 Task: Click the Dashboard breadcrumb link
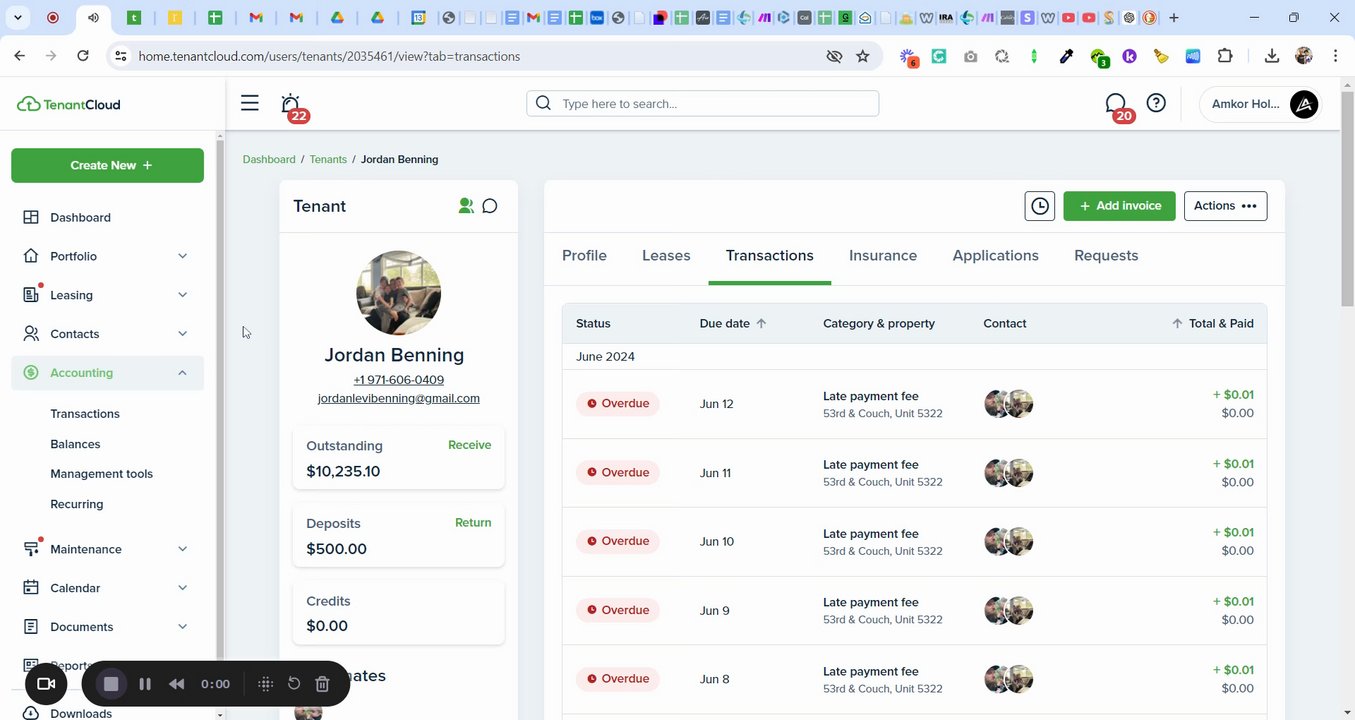tap(269, 159)
